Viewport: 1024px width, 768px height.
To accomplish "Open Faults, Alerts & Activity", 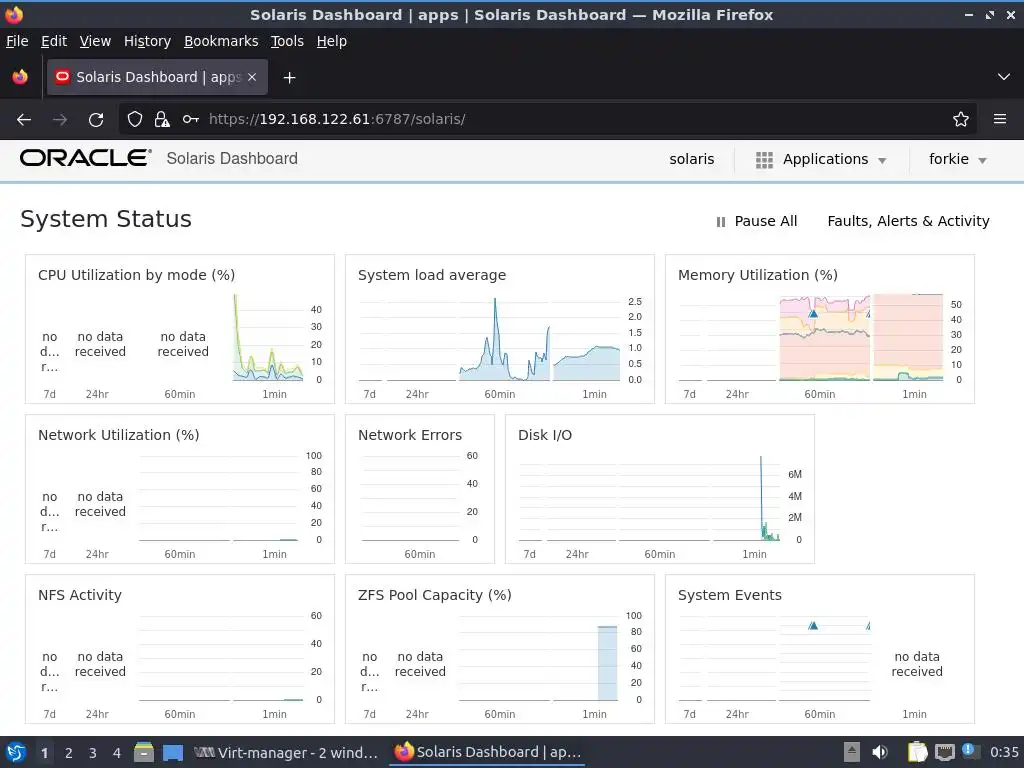I will (x=908, y=221).
